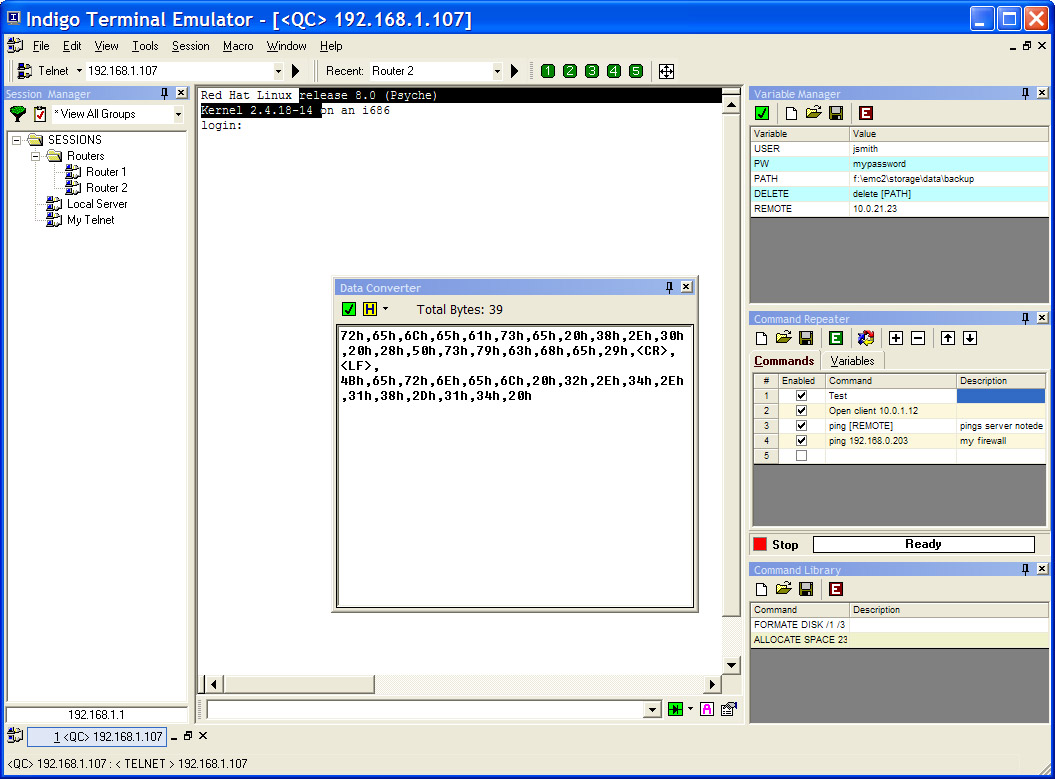Open the Tools menu
1055x779 pixels.
coord(145,46)
